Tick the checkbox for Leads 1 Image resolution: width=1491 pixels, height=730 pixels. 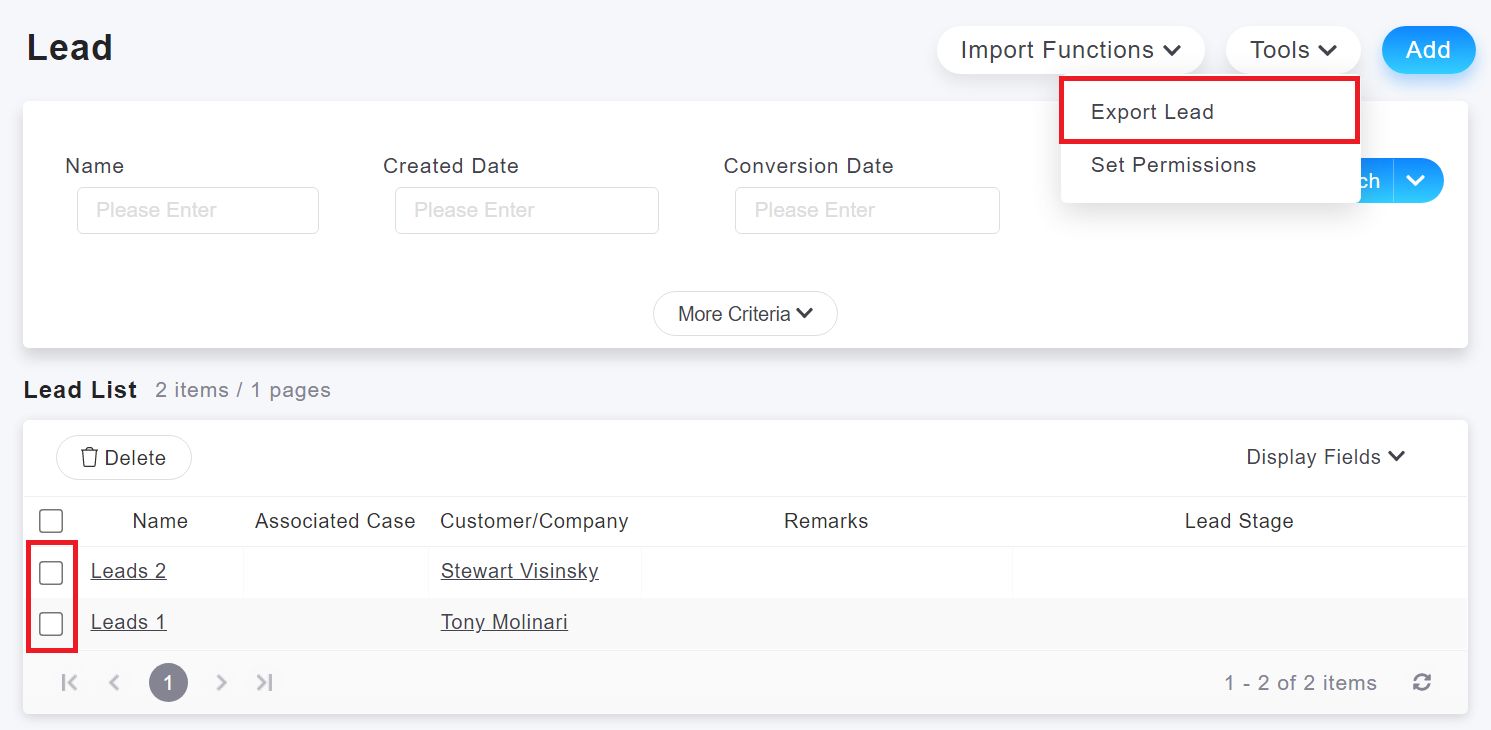pyautogui.click(x=51, y=624)
